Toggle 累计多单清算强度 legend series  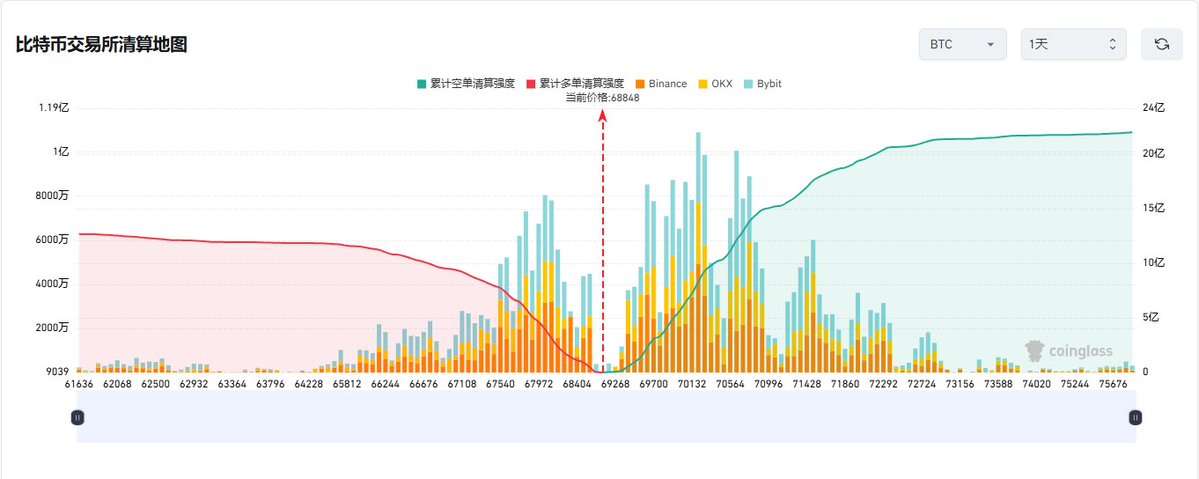coord(576,83)
